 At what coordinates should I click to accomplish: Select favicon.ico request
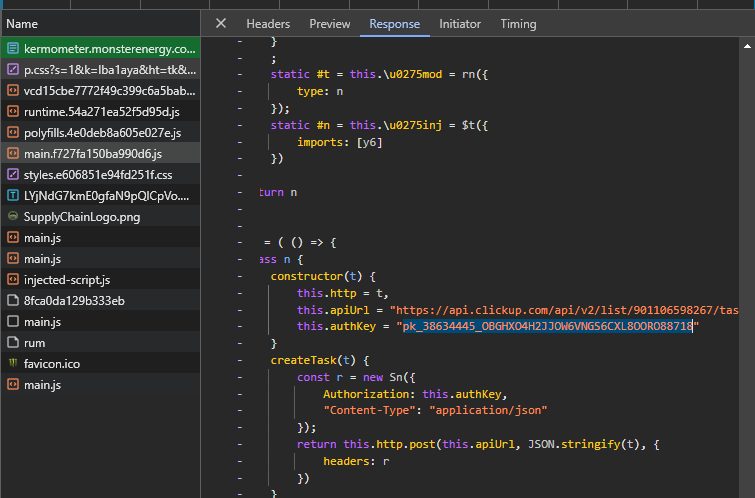coord(100,363)
